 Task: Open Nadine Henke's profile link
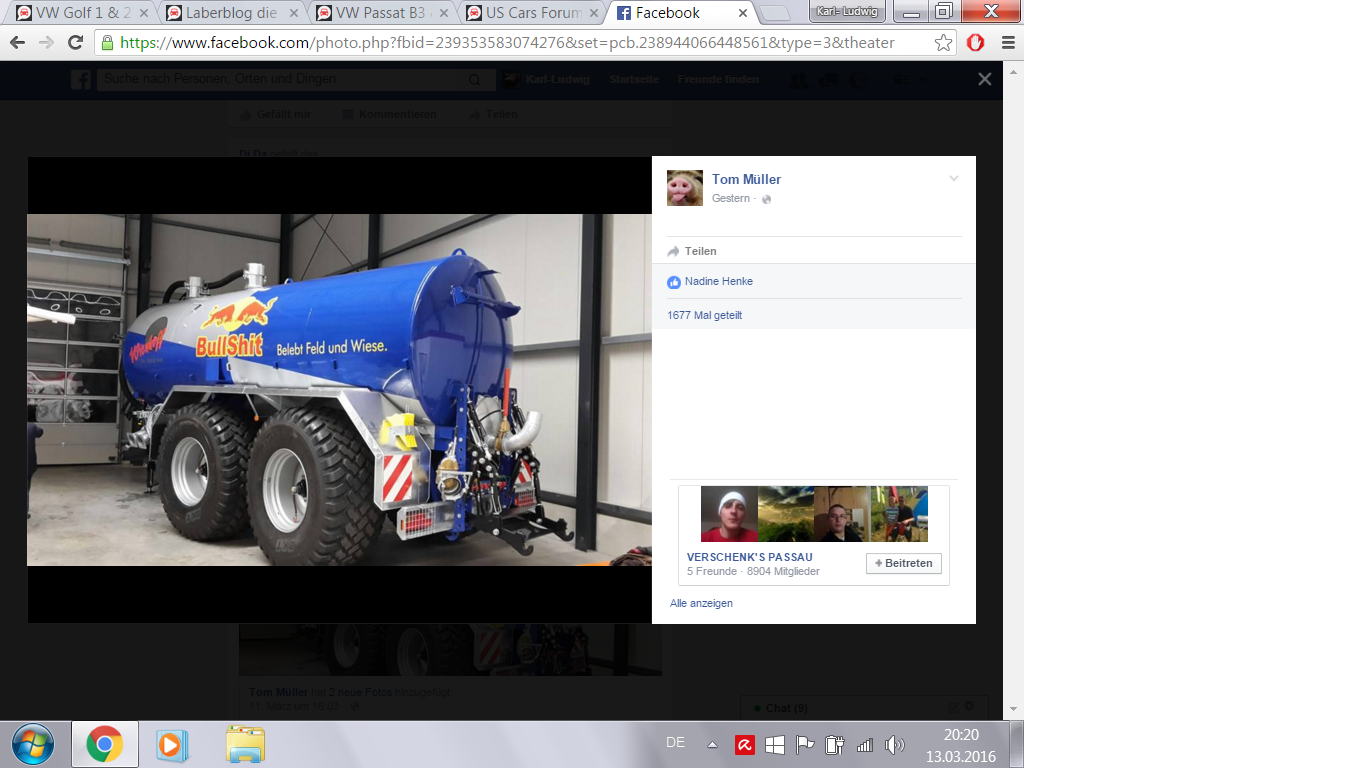tap(719, 282)
